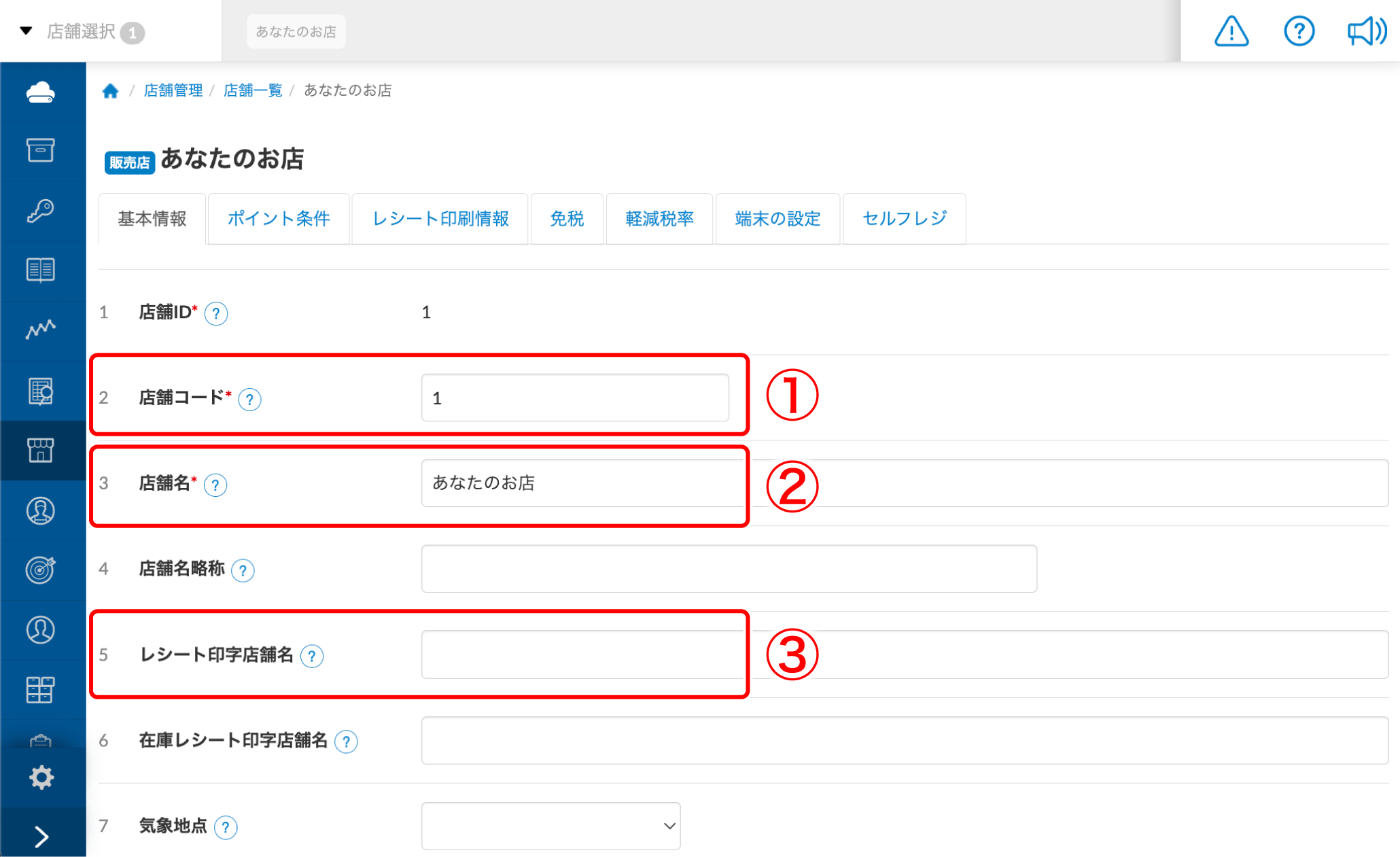Expand the sidebar with chevron arrow

(41, 837)
